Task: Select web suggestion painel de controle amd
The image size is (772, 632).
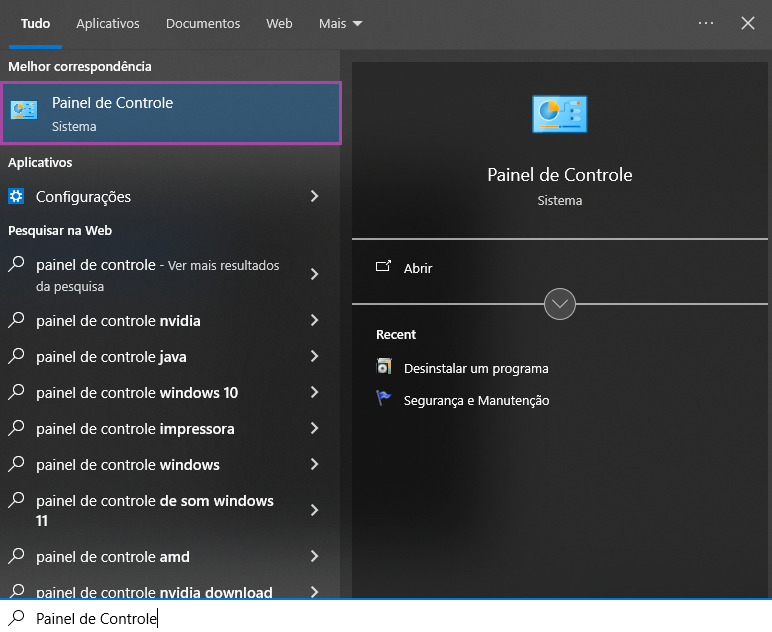Action: (113, 557)
